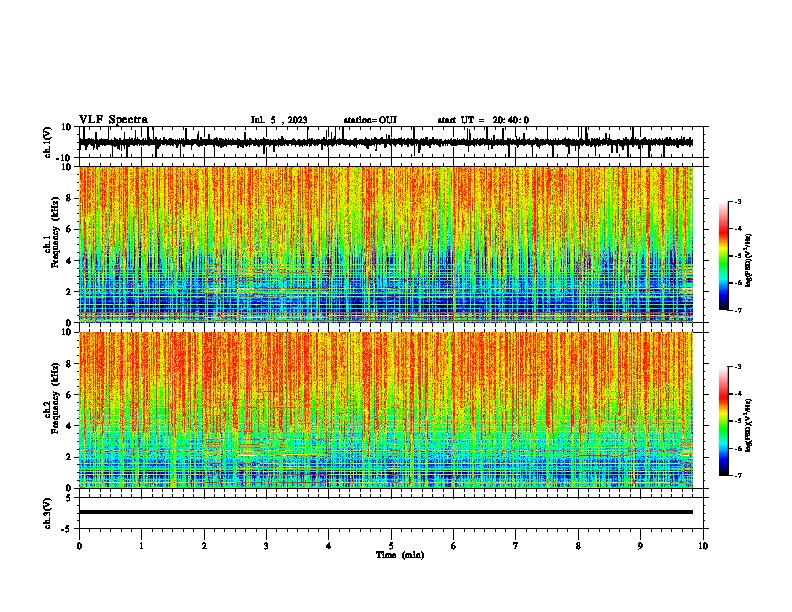This screenshot has width=792, height=612.
Task: Click the ch.1 voltage waveform trace
Action: tap(386, 142)
